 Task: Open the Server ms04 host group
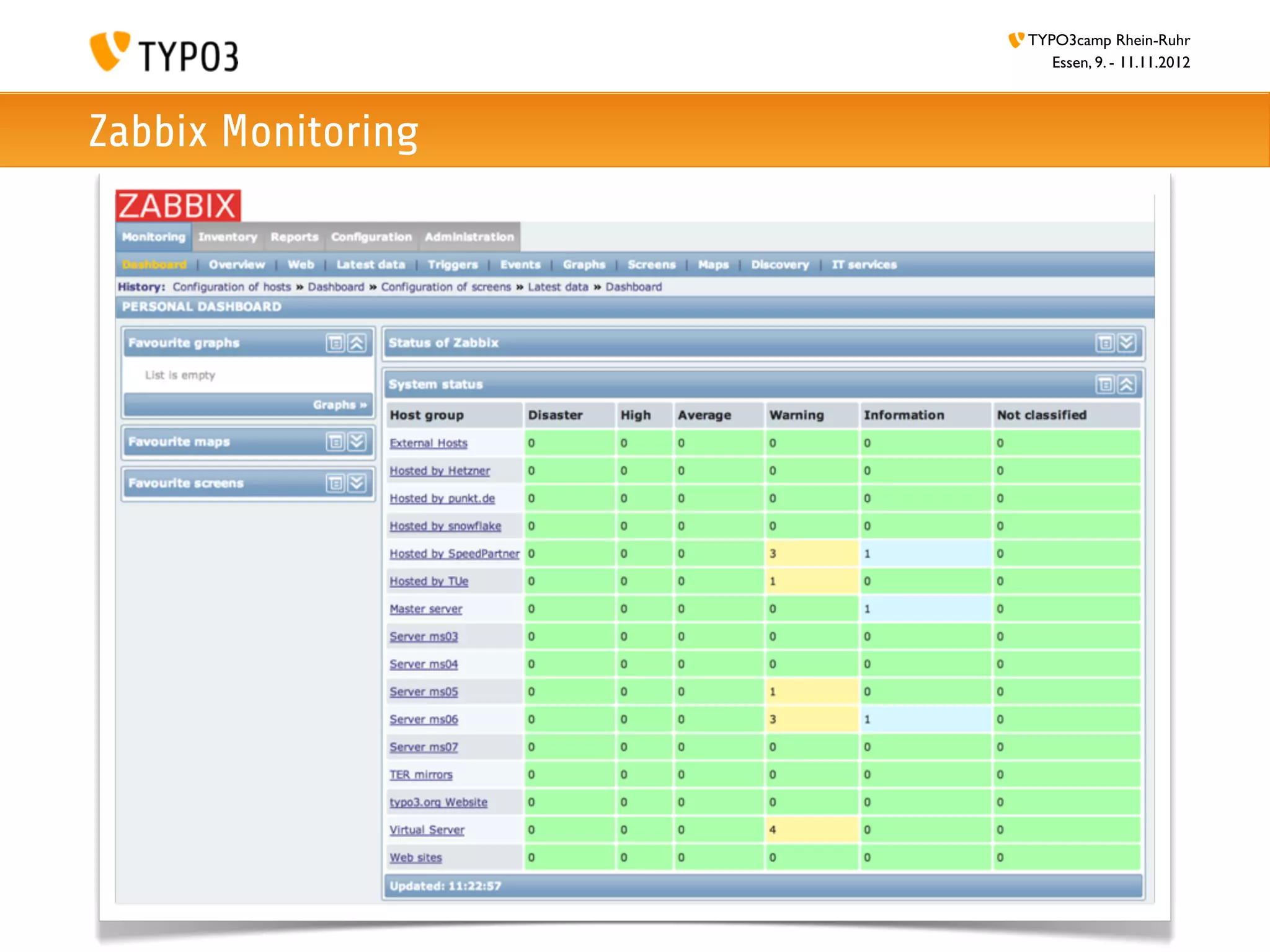(x=424, y=664)
